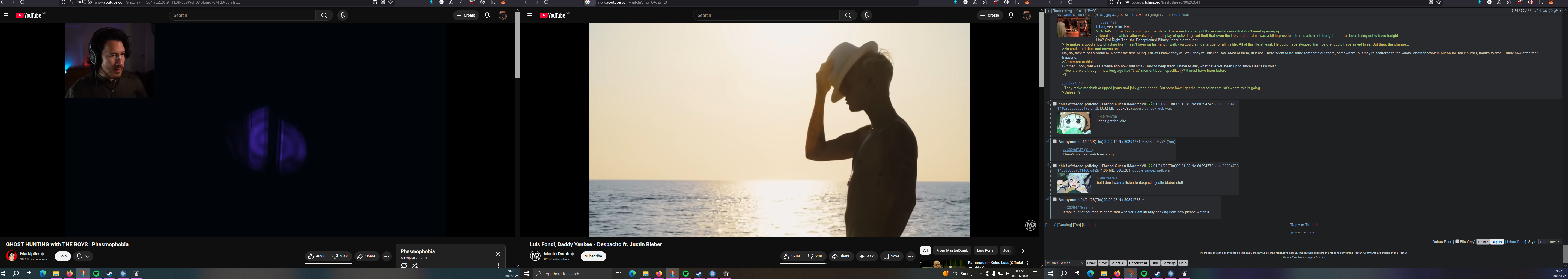This screenshot has height=279, width=1568.
Task: Open more actions for the Despacito video
Action: (911, 257)
